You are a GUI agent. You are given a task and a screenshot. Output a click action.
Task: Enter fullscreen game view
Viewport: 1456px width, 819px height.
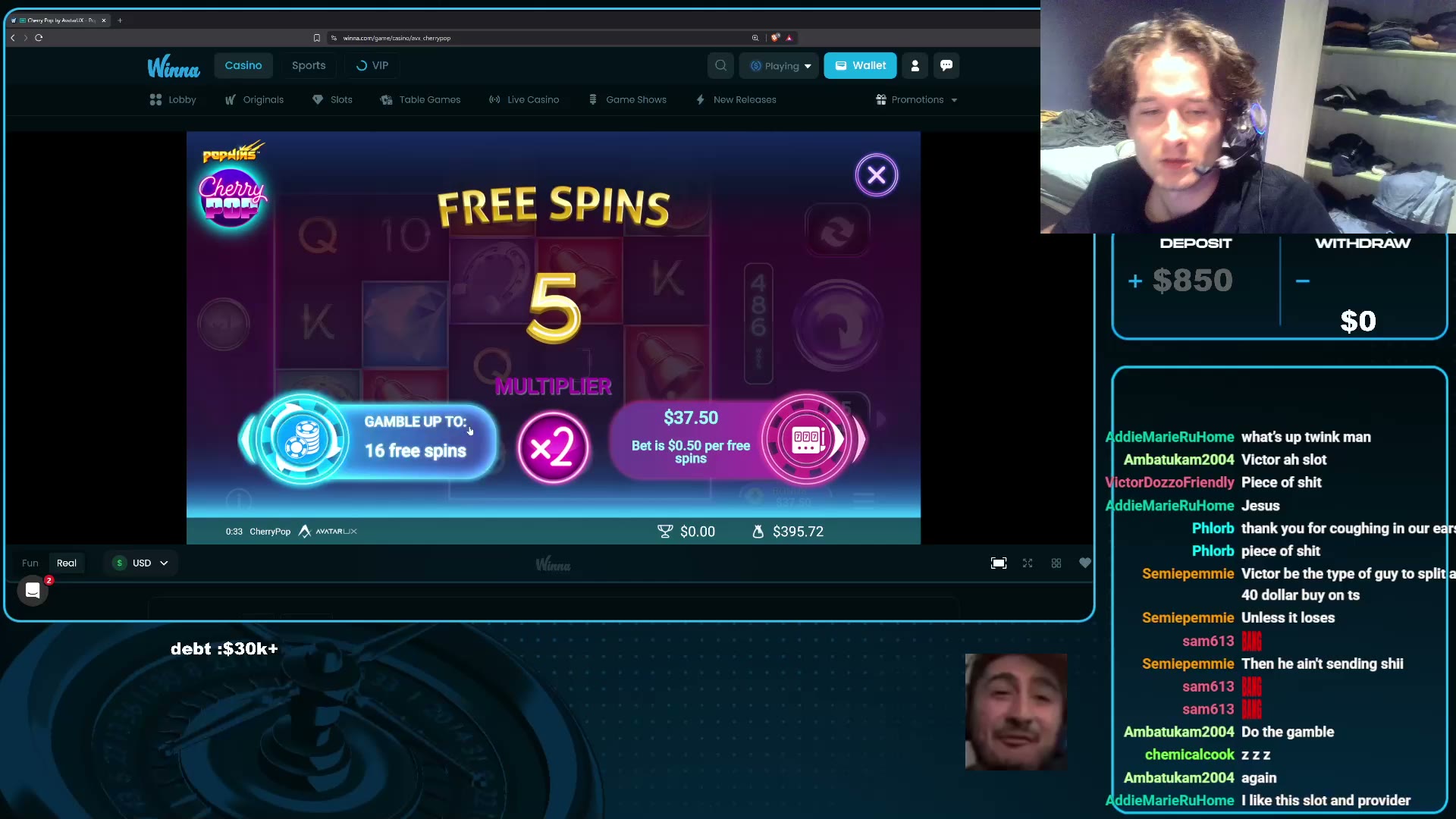point(1028,563)
